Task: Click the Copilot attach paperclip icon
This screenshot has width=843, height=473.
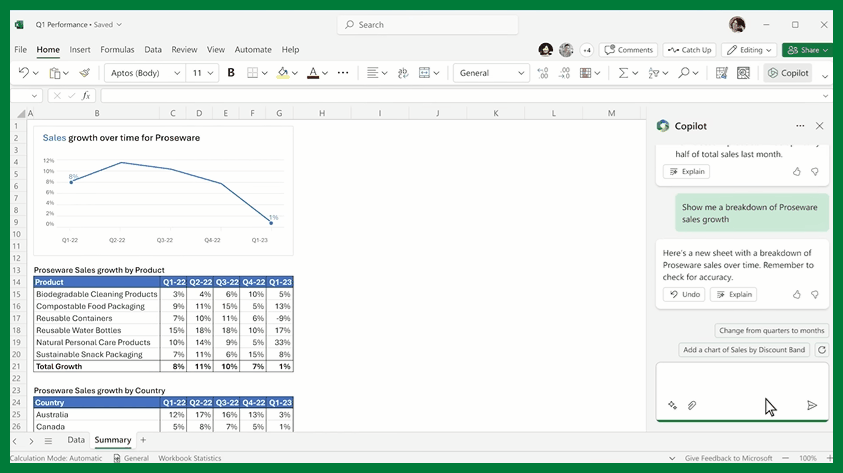Action: point(692,405)
